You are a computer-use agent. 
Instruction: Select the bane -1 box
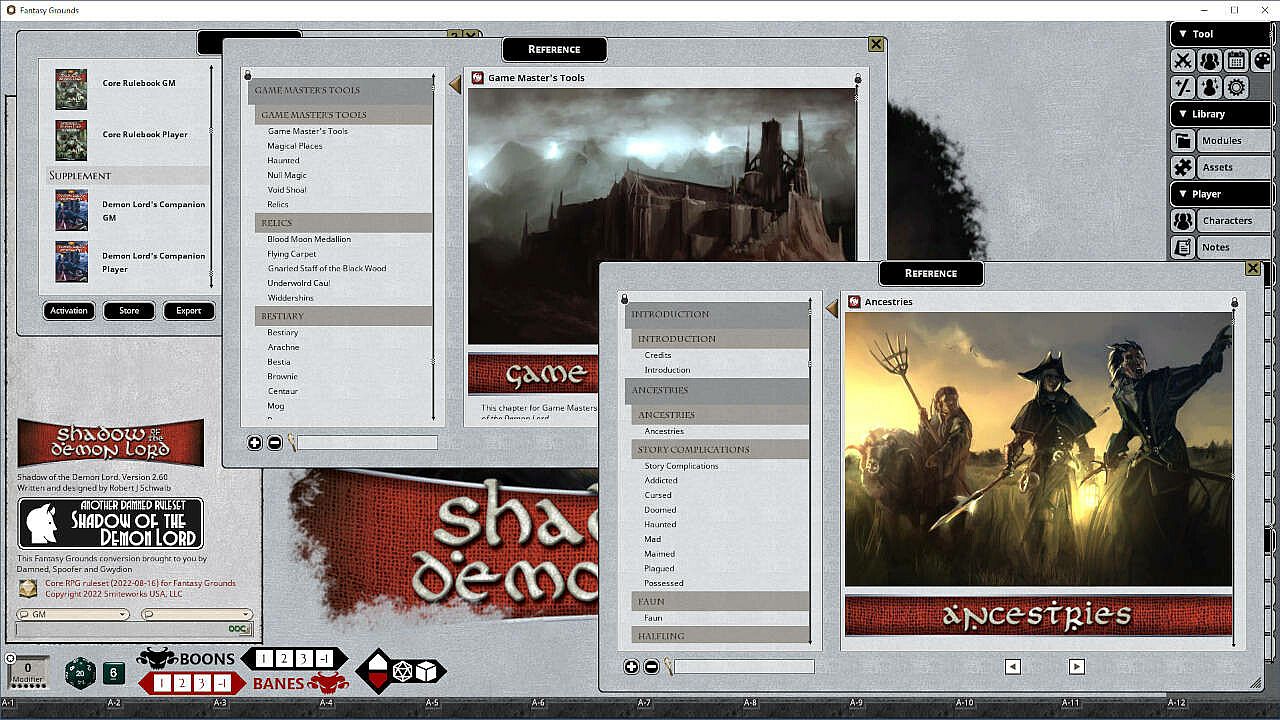tap(222, 683)
